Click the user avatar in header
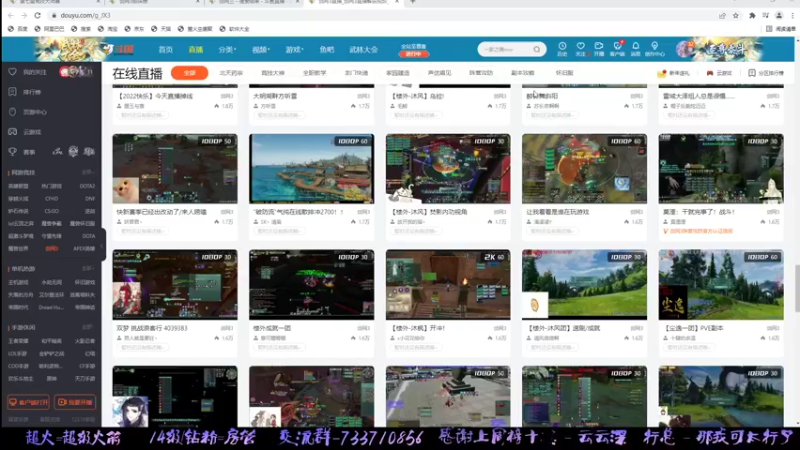 [684, 49]
